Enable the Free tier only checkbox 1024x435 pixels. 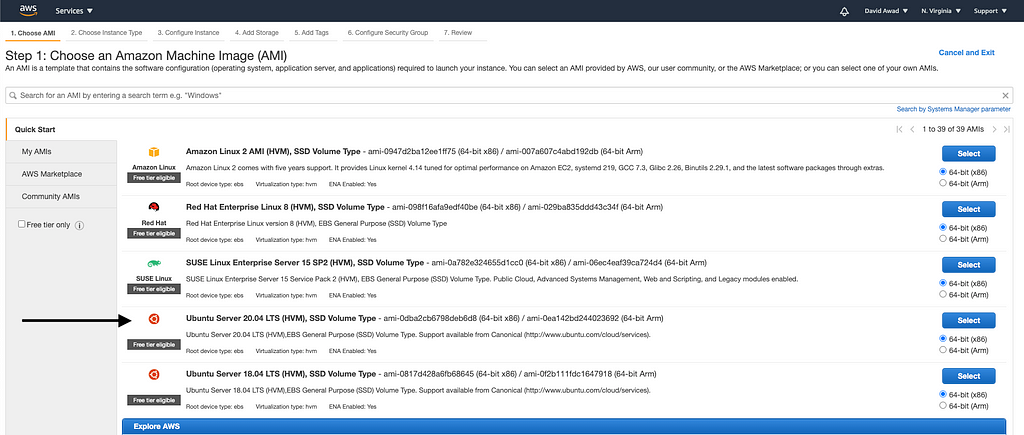(22, 224)
